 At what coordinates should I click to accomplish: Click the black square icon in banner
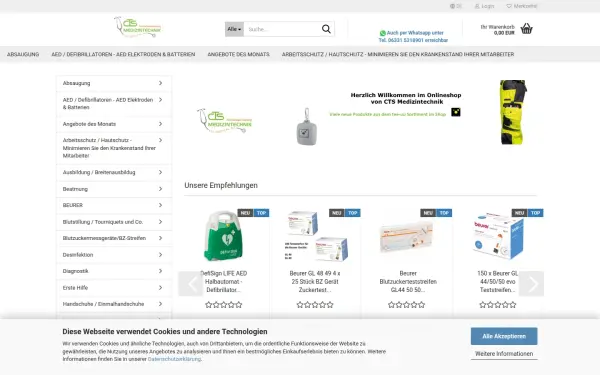coord(456,112)
